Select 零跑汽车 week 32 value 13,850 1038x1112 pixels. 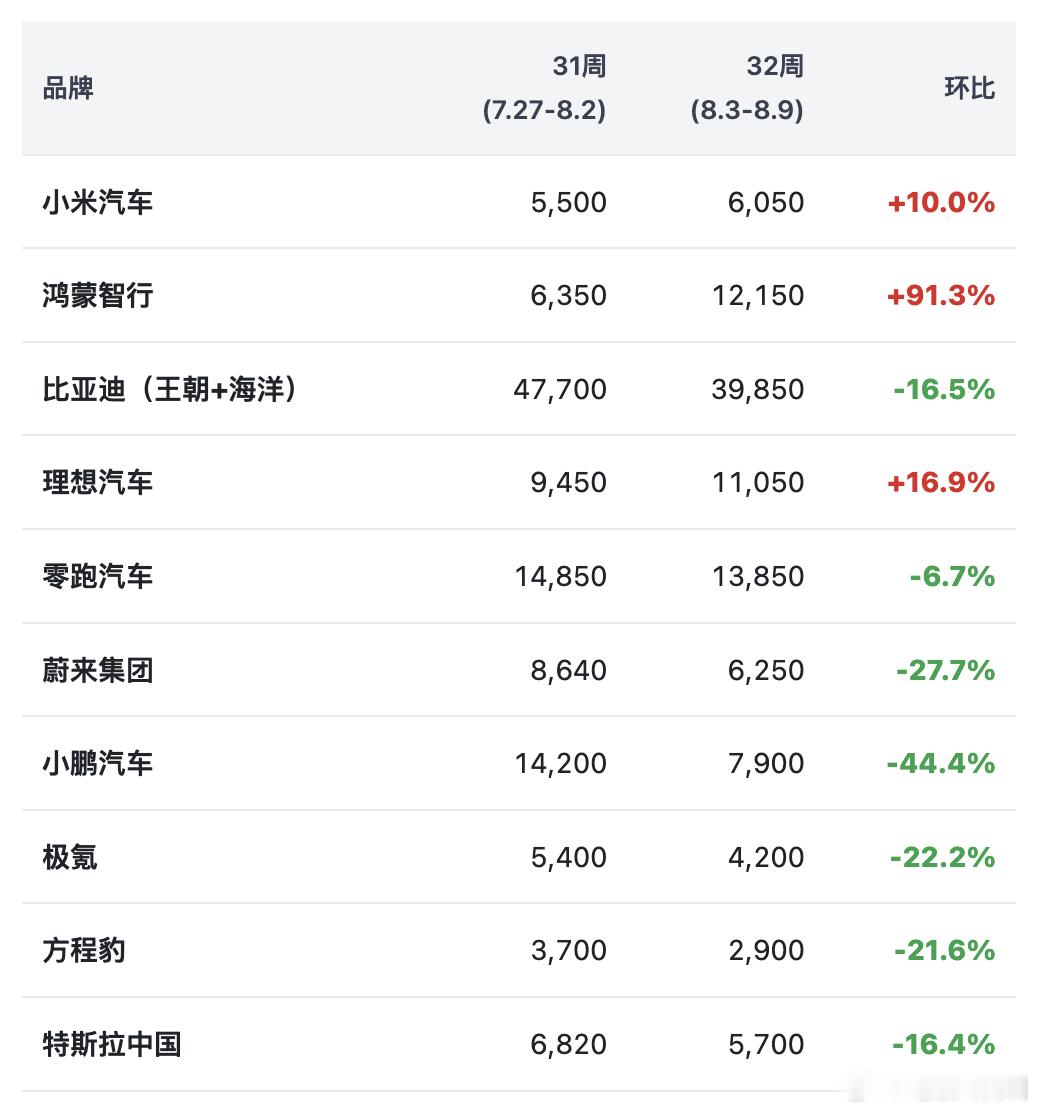tap(758, 577)
